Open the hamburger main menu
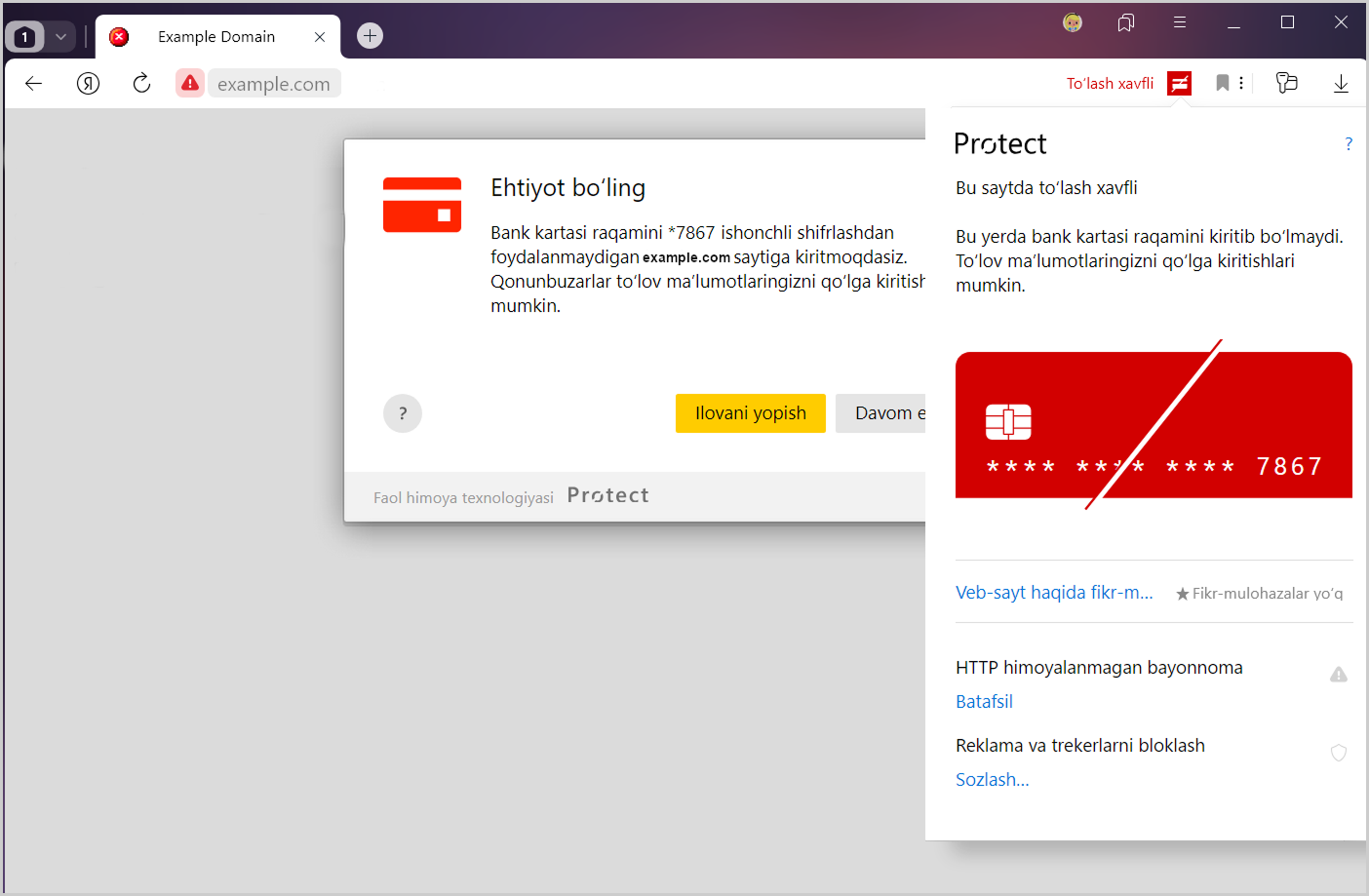Viewport: 1369px width, 896px height. 1180,22
